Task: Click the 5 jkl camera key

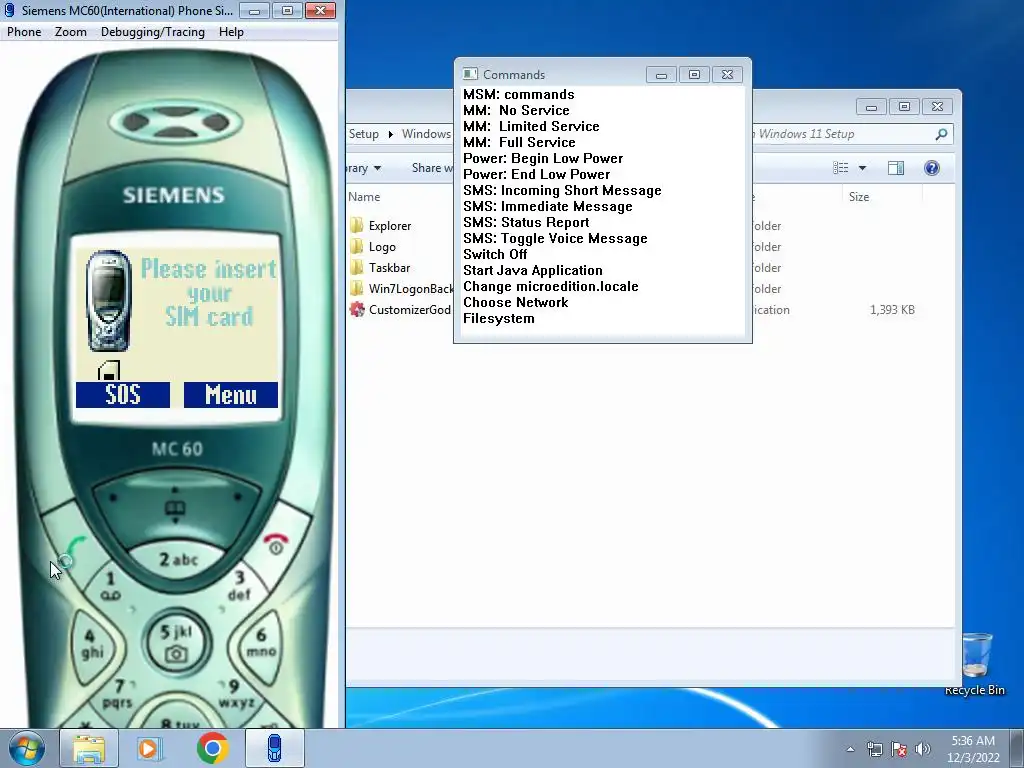Action: click(176, 643)
